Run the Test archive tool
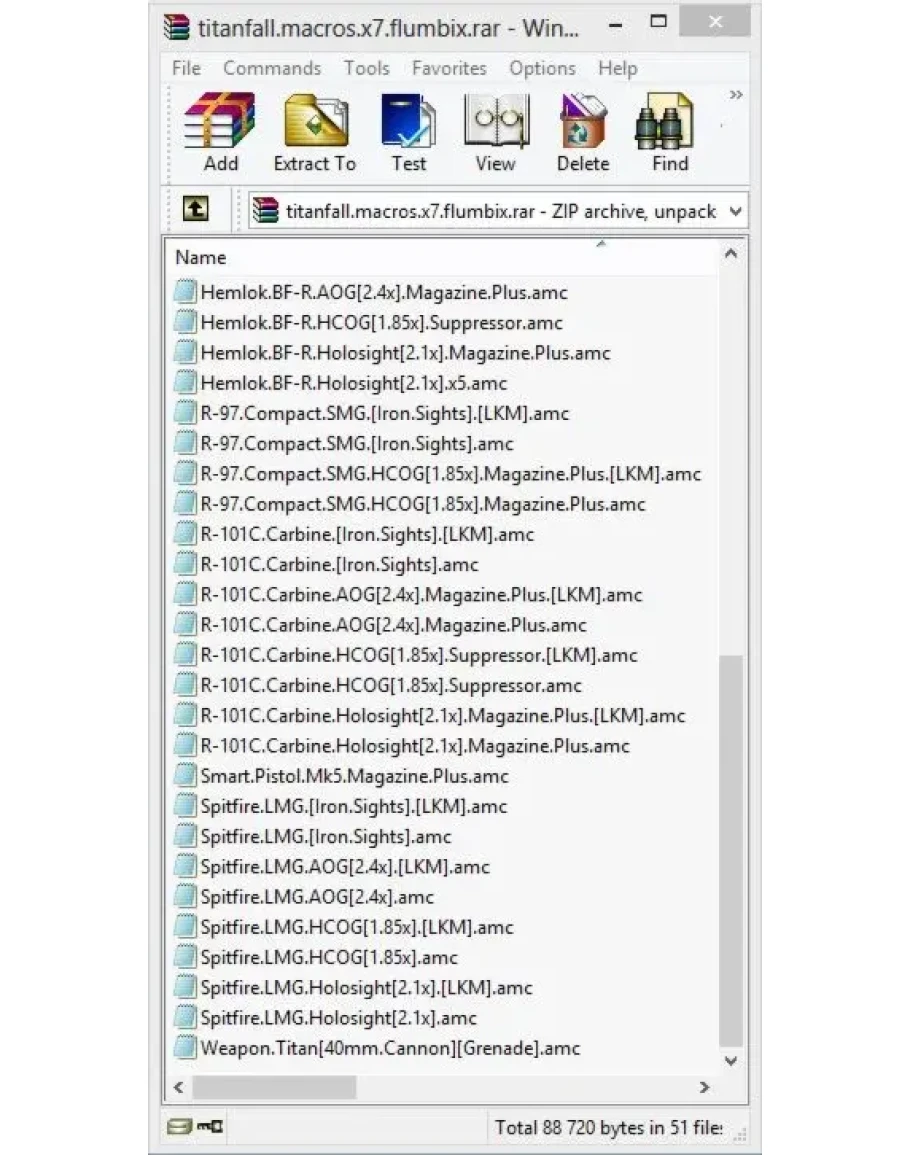The width and height of the screenshot is (910, 1155). (x=408, y=132)
